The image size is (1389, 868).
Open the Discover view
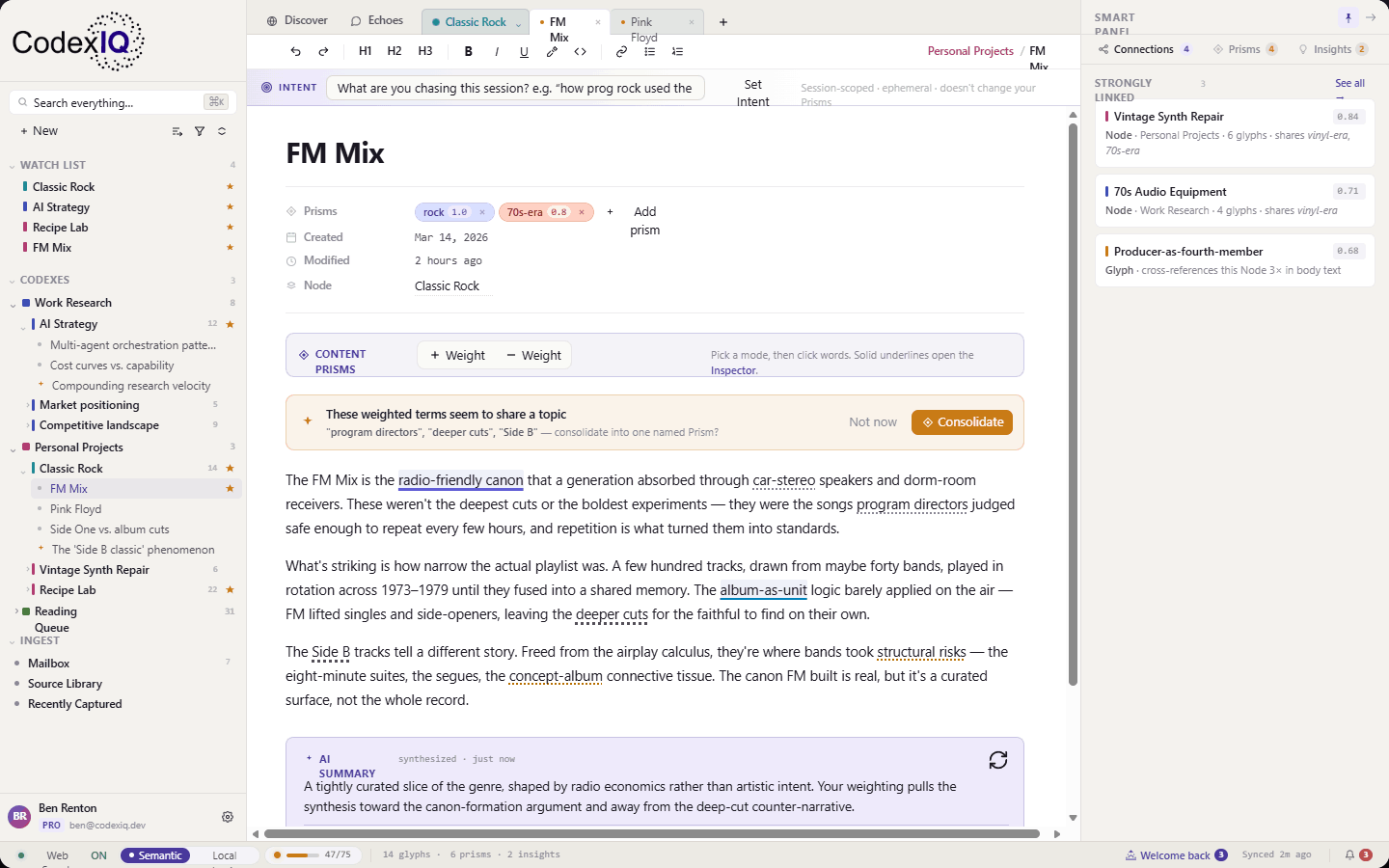(297, 20)
